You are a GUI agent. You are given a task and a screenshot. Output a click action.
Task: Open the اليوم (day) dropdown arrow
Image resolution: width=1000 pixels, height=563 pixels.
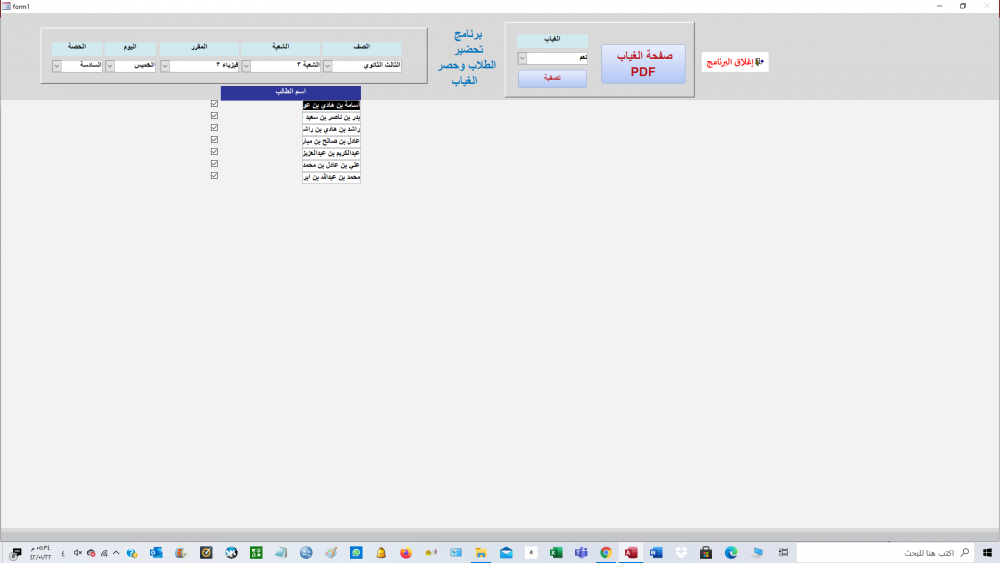[110, 66]
